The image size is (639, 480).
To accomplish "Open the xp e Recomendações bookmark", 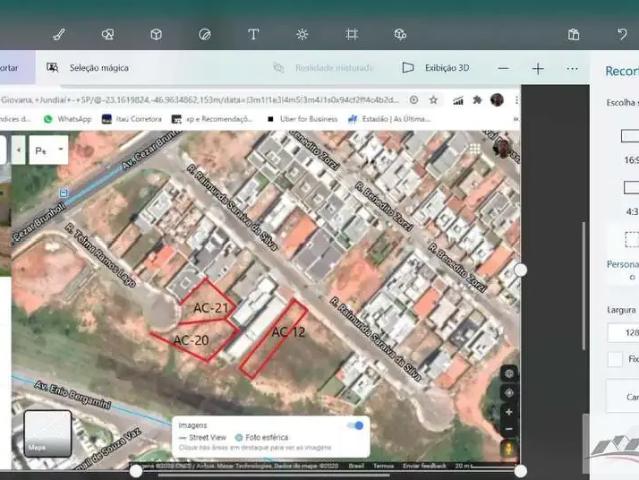I will tap(212, 119).
